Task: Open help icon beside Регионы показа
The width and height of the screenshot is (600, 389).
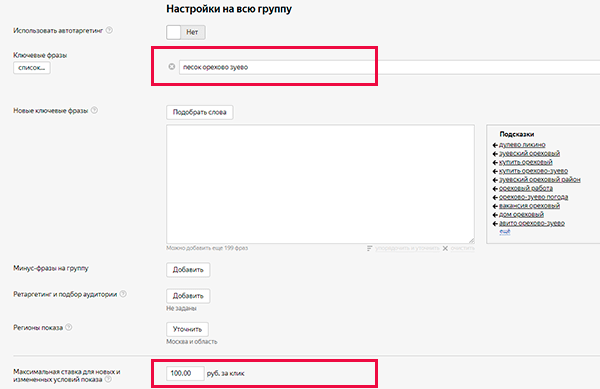Action: click(68, 327)
